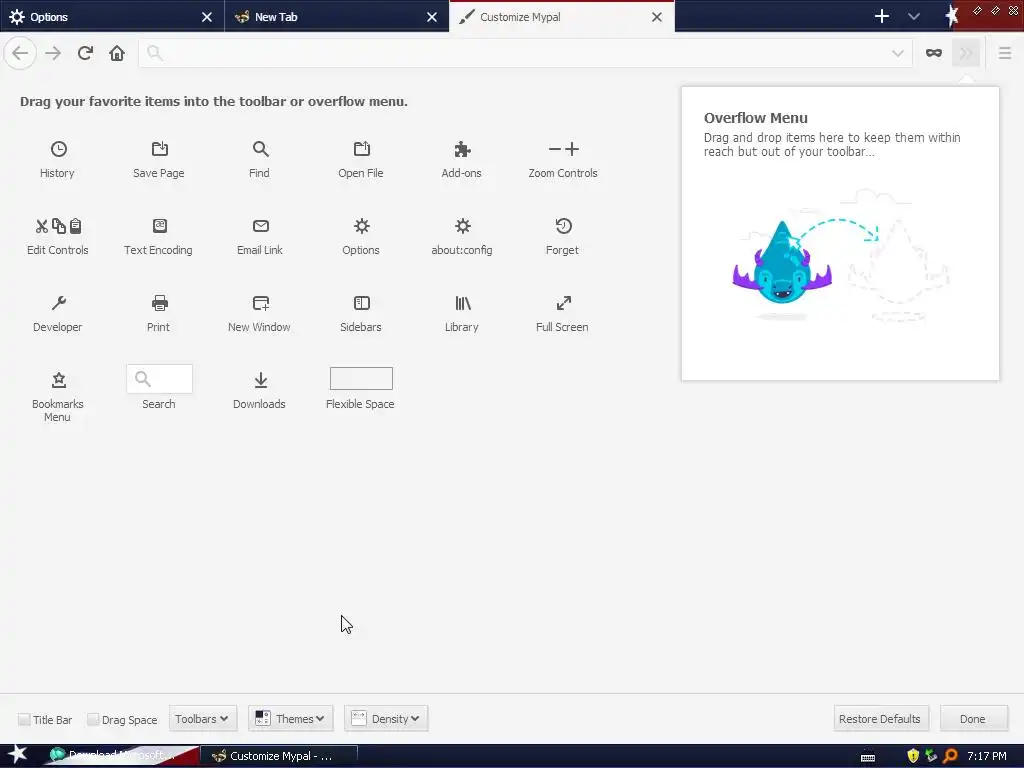Viewport: 1024px width, 768px height.
Task: Pick the Print icon
Action: coord(159,303)
